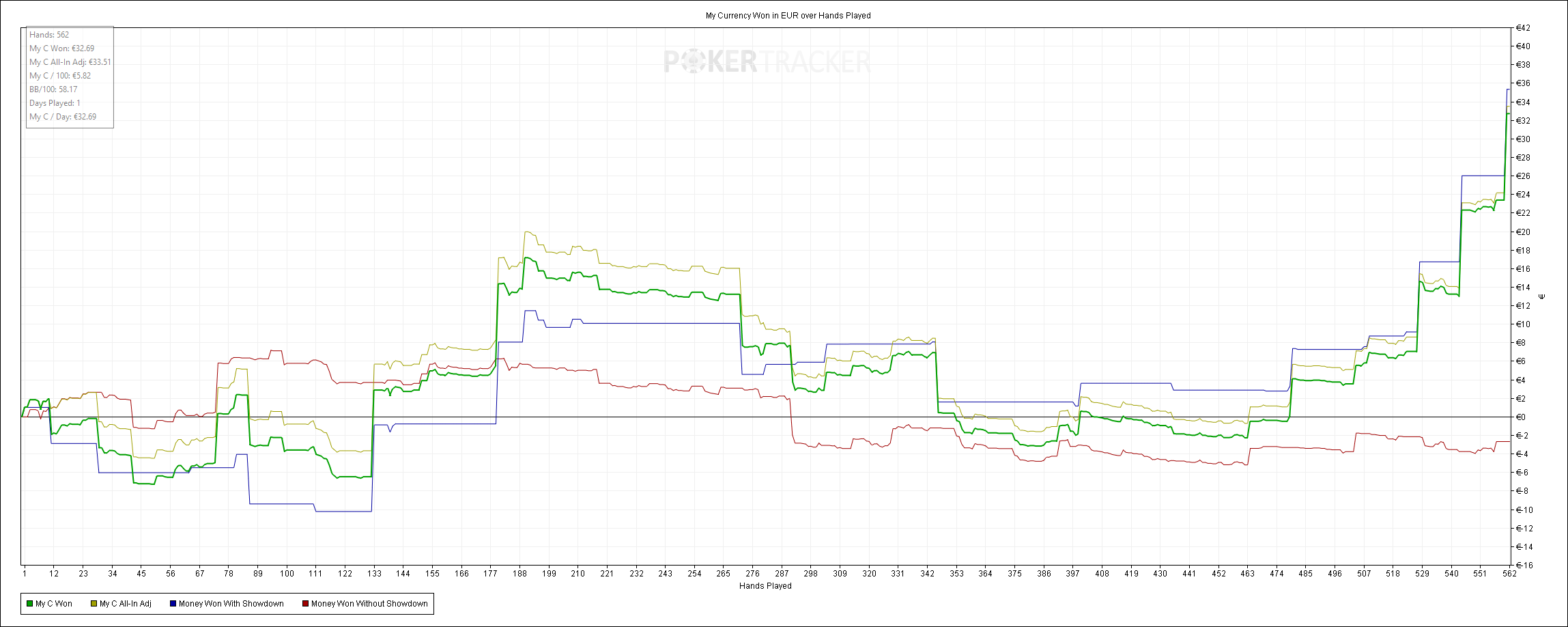Click "My C / 100: €5.82" stat

tap(60, 76)
